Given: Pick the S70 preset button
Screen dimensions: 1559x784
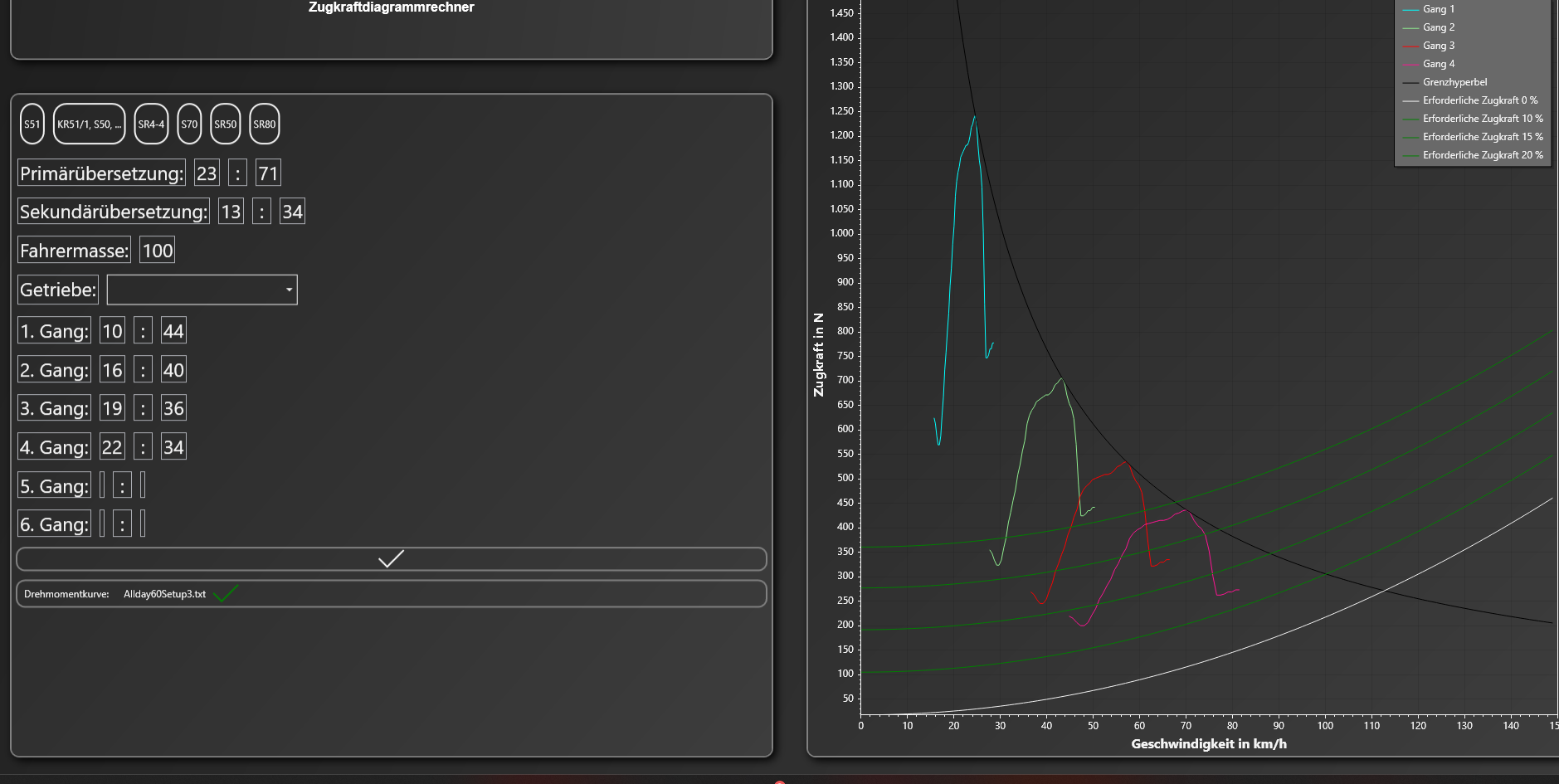Looking at the screenshot, I should (189, 124).
